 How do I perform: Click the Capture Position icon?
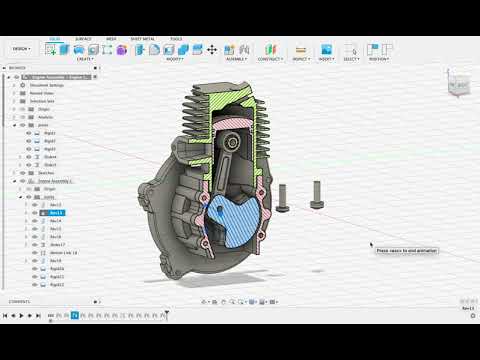[x=372, y=50]
